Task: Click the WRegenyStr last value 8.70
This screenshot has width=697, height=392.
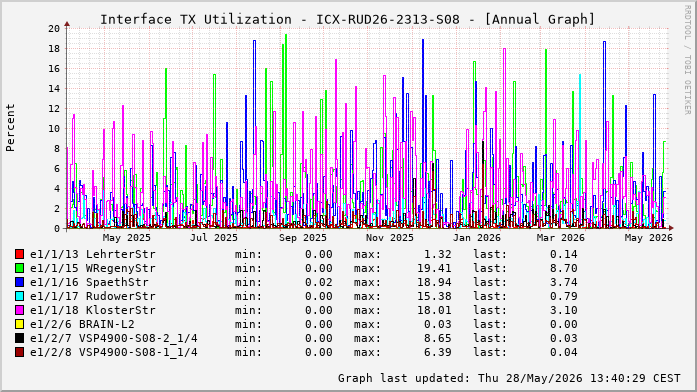Action: coord(564,268)
